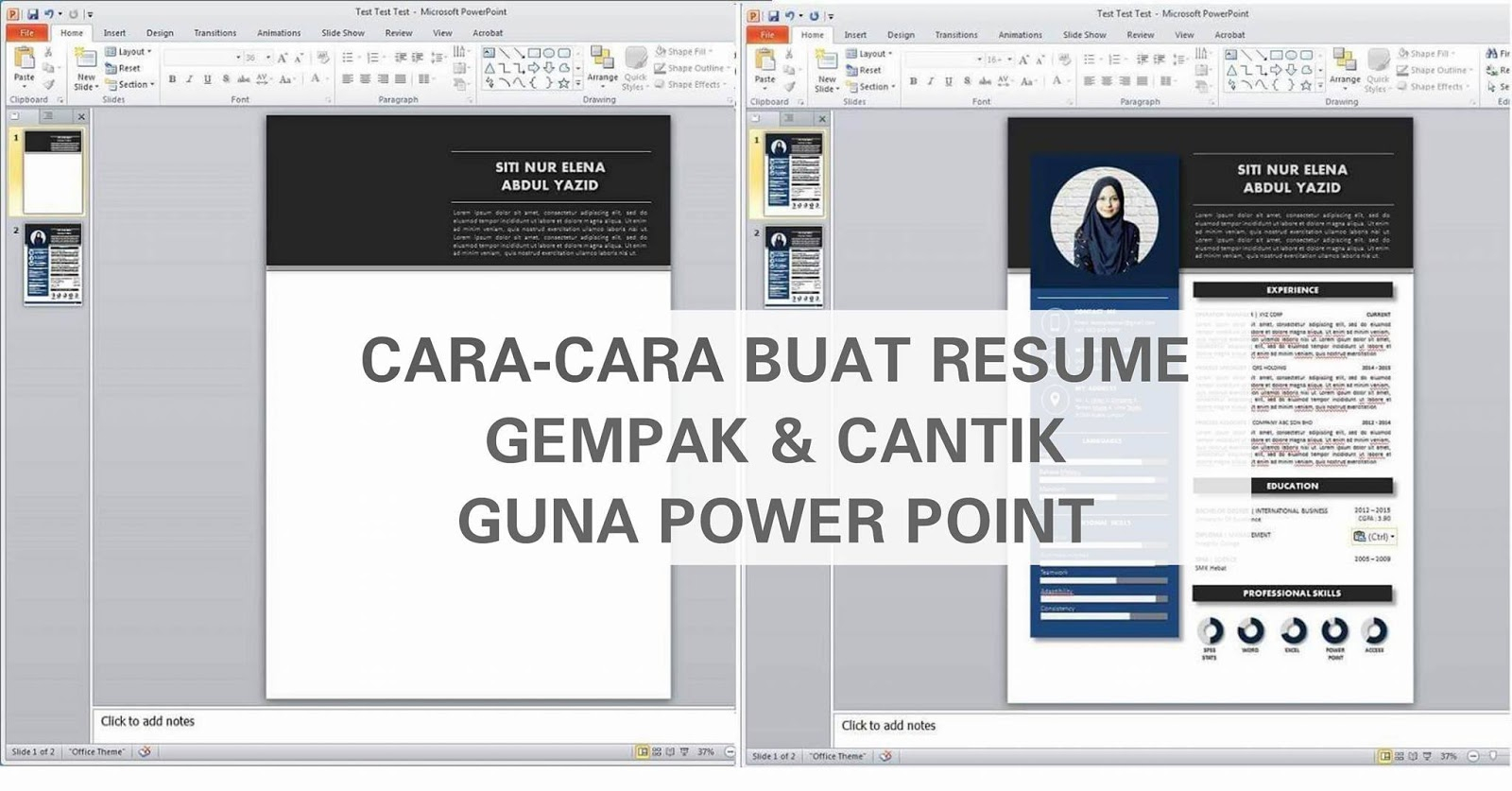Close the slide pane in left window

click(81, 116)
